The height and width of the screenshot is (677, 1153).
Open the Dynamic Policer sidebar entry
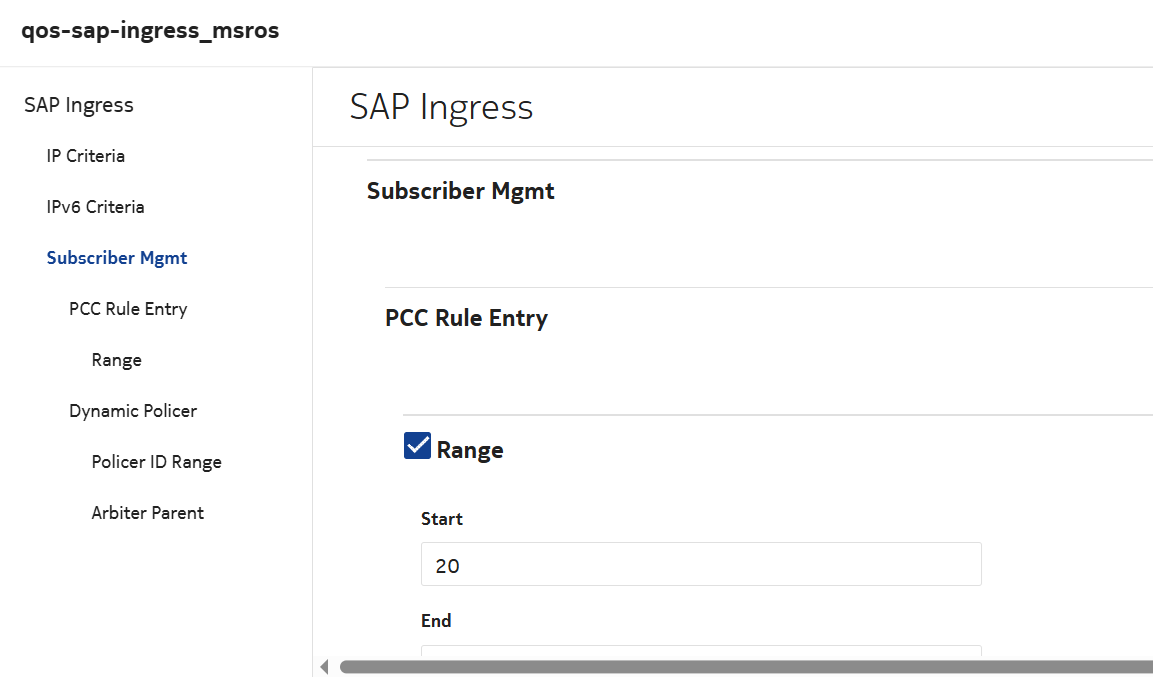[133, 411]
